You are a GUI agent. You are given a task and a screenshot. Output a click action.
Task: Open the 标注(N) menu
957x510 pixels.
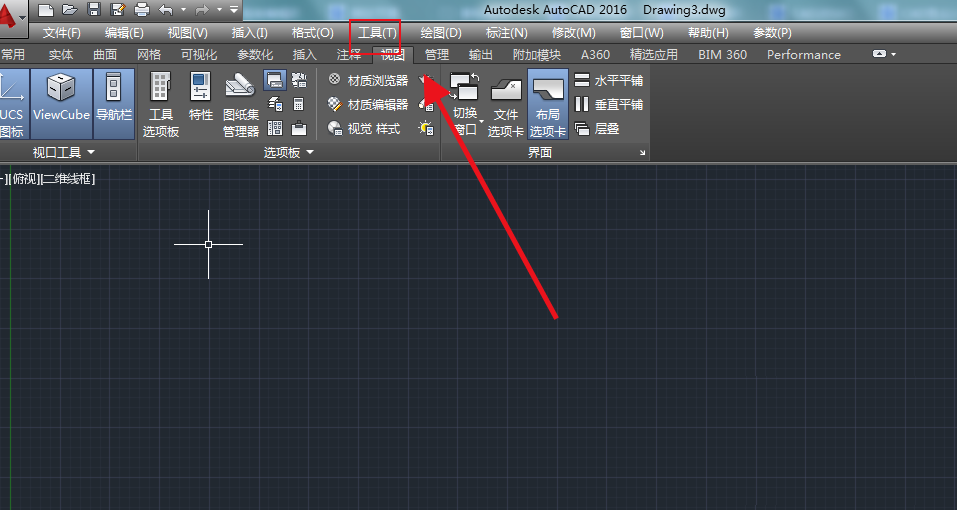click(x=507, y=33)
